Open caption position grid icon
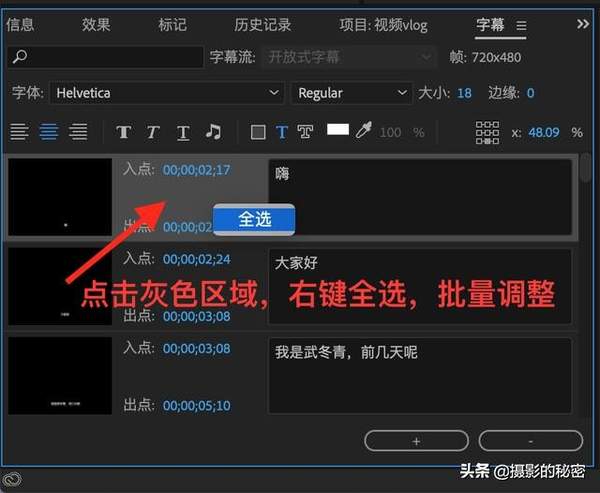Viewport: 600px width, 493px height. (487, 132)
